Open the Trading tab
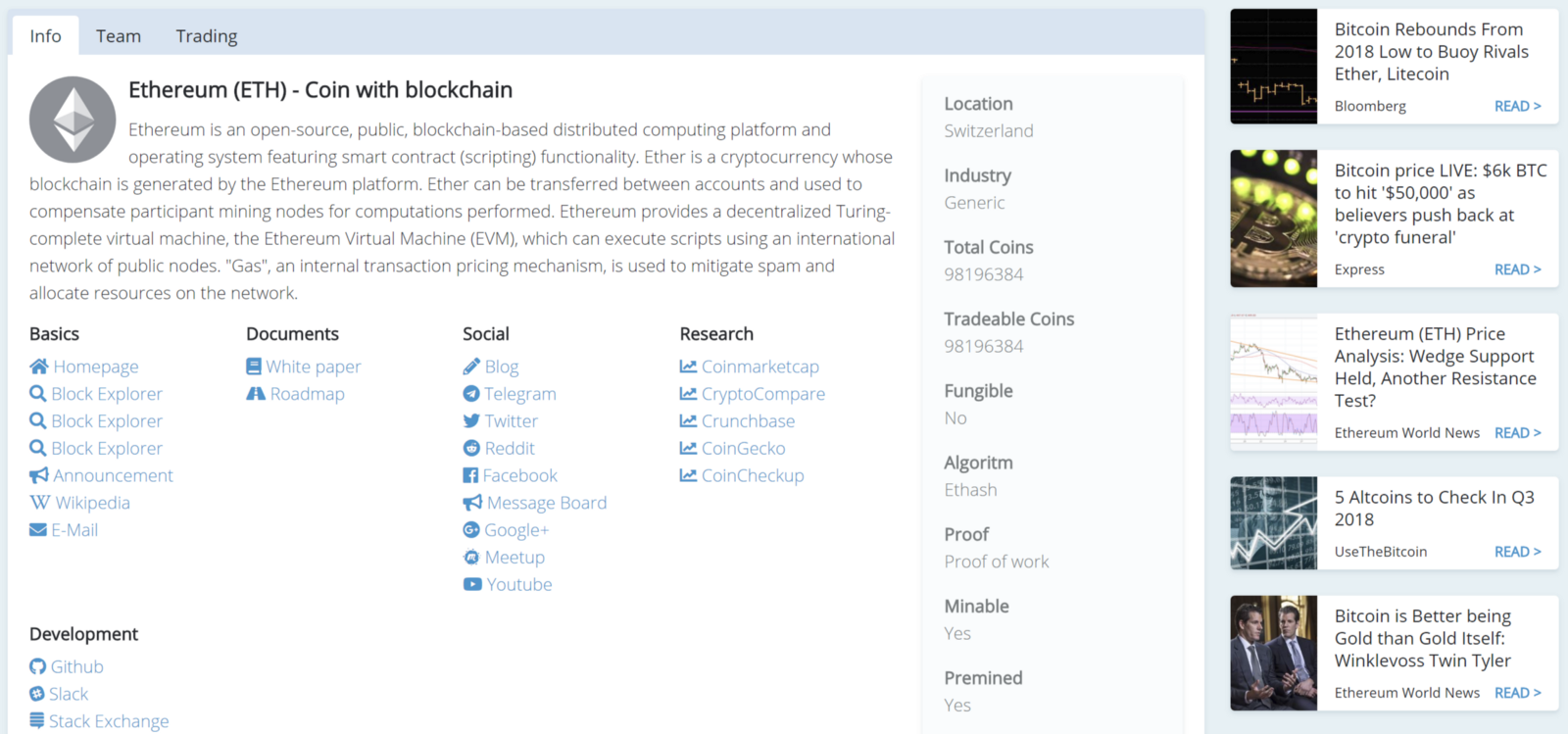This screenshot has width=1568, height=734. click(x=207, y=35)
